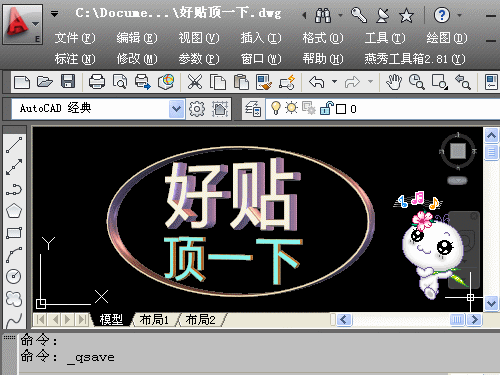The width and height of the screenshot is (500, 375).
Task: Expand the search options dropdown arrow
Action: click(340, 15)
